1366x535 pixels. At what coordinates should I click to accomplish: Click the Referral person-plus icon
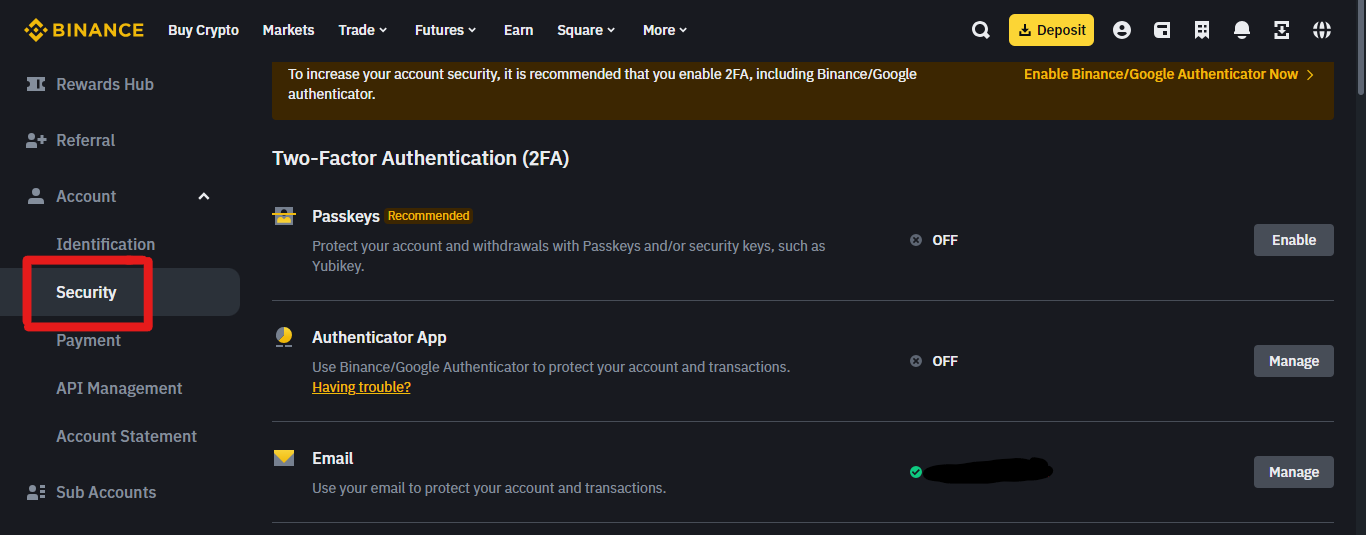36,140
